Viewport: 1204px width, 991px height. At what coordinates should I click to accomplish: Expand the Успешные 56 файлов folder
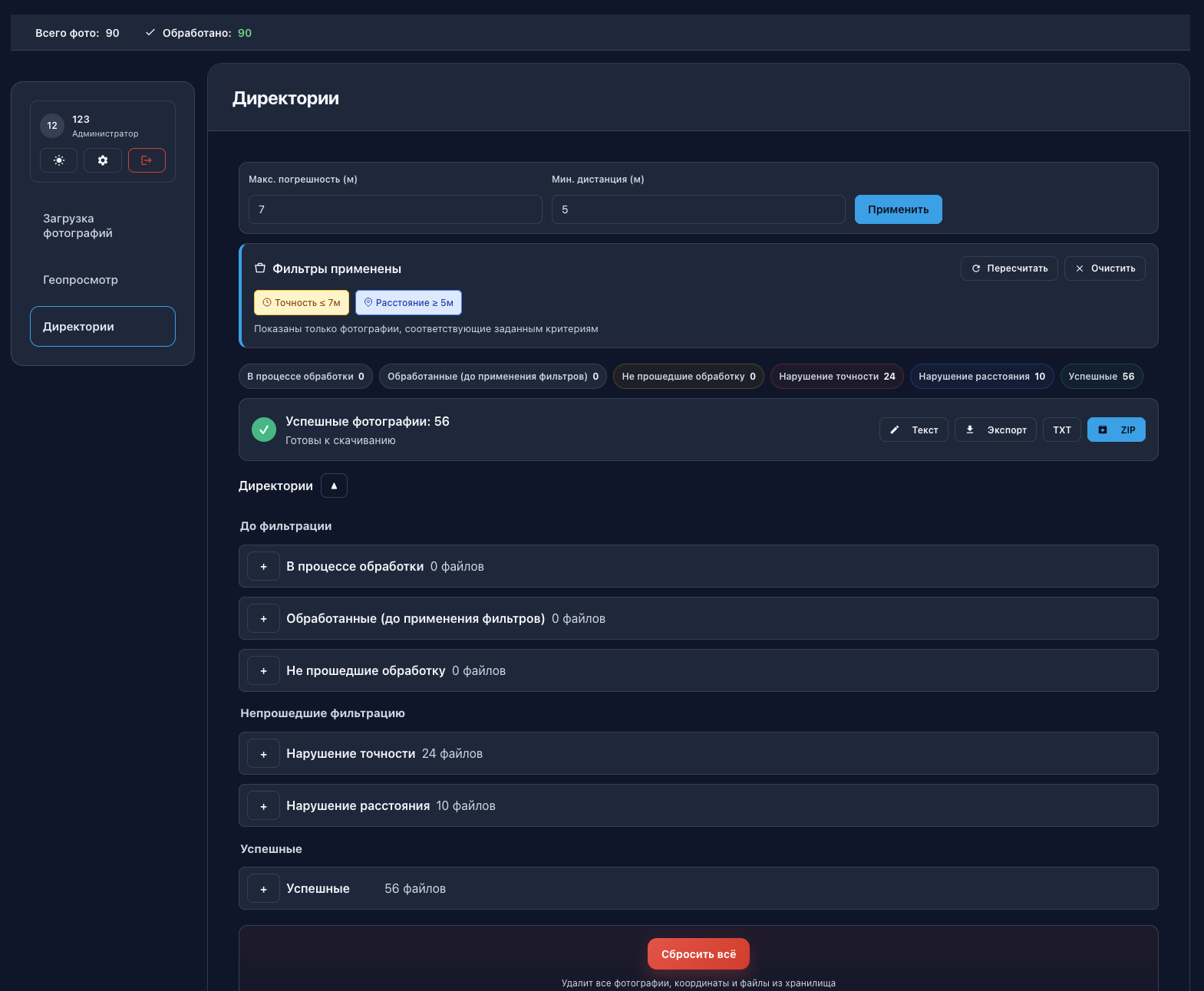click(x=263, y=889)
